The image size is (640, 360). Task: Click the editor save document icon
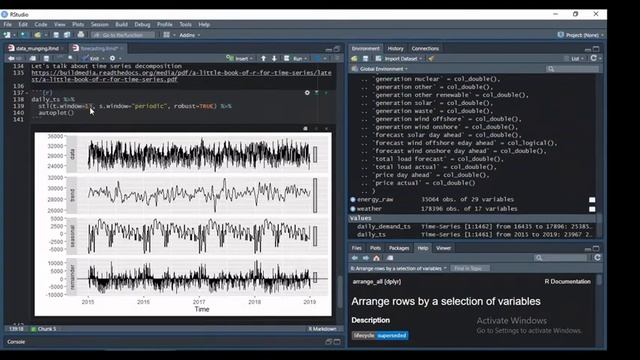[46, 59]
